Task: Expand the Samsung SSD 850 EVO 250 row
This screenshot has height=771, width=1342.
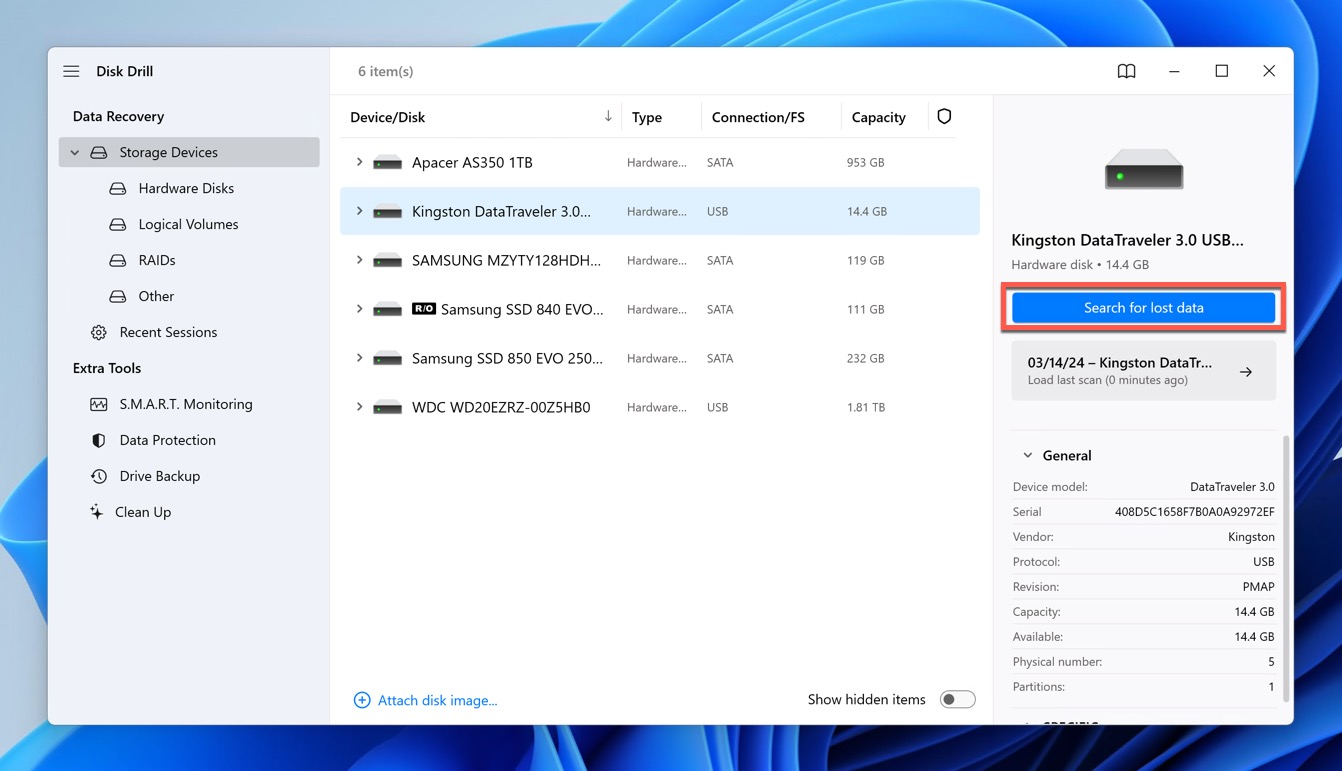Action: (x=359, y=358)
